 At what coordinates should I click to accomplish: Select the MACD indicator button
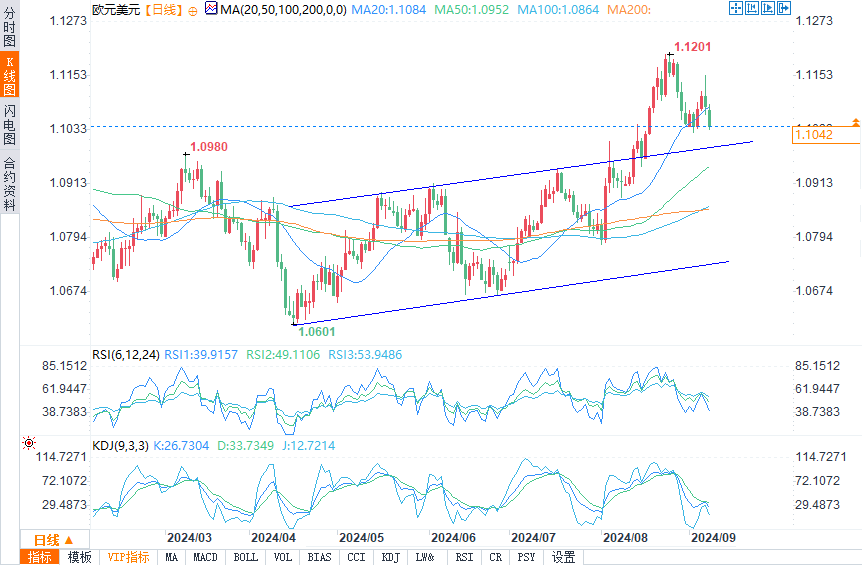pos(206,557)
